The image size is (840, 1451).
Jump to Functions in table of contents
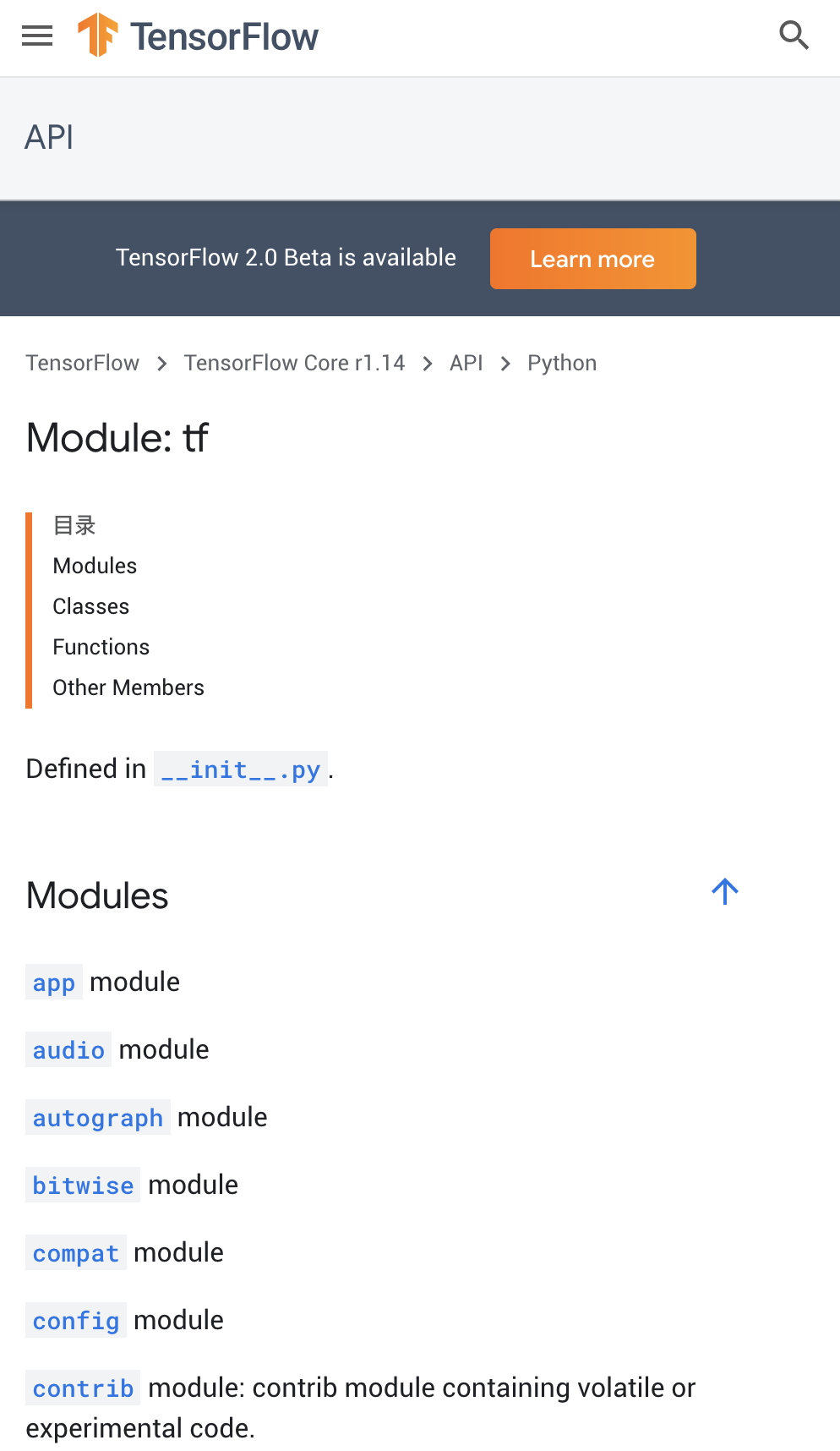101,647
